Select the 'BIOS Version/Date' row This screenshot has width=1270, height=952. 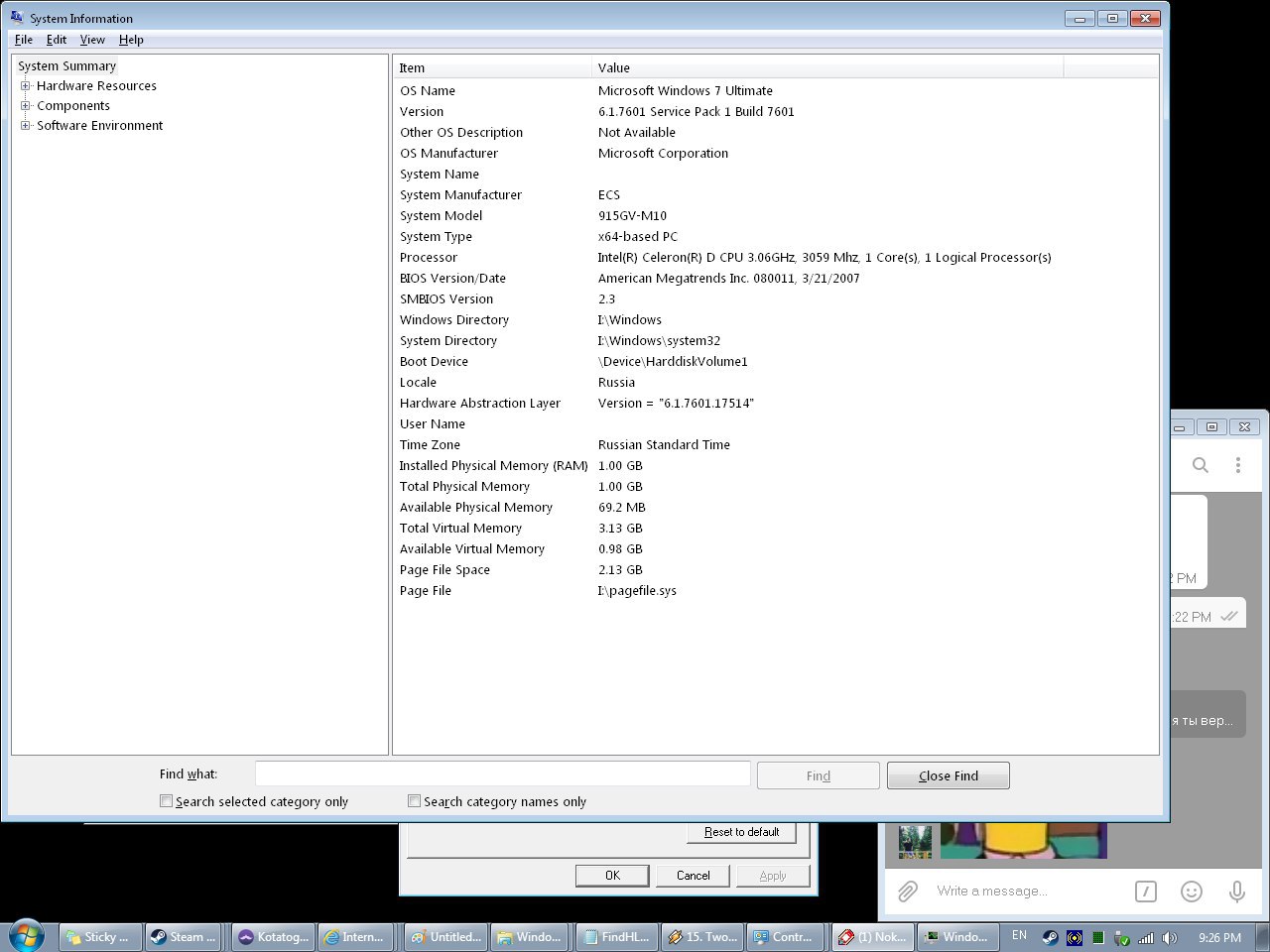tap(776, 278)
